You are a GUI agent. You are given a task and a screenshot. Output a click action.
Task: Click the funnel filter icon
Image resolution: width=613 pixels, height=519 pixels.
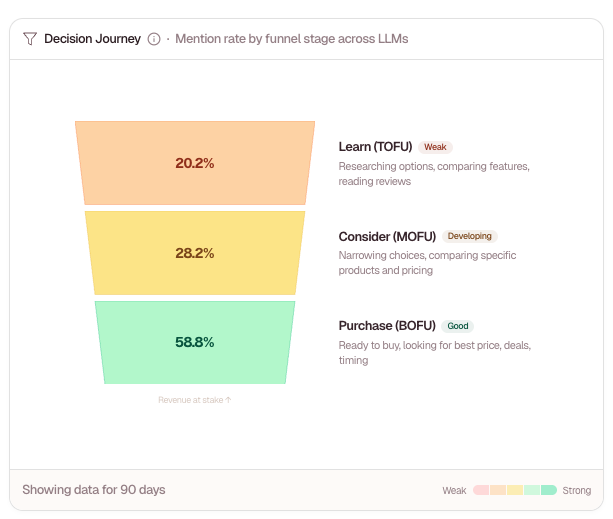click(x=30, y=39)
